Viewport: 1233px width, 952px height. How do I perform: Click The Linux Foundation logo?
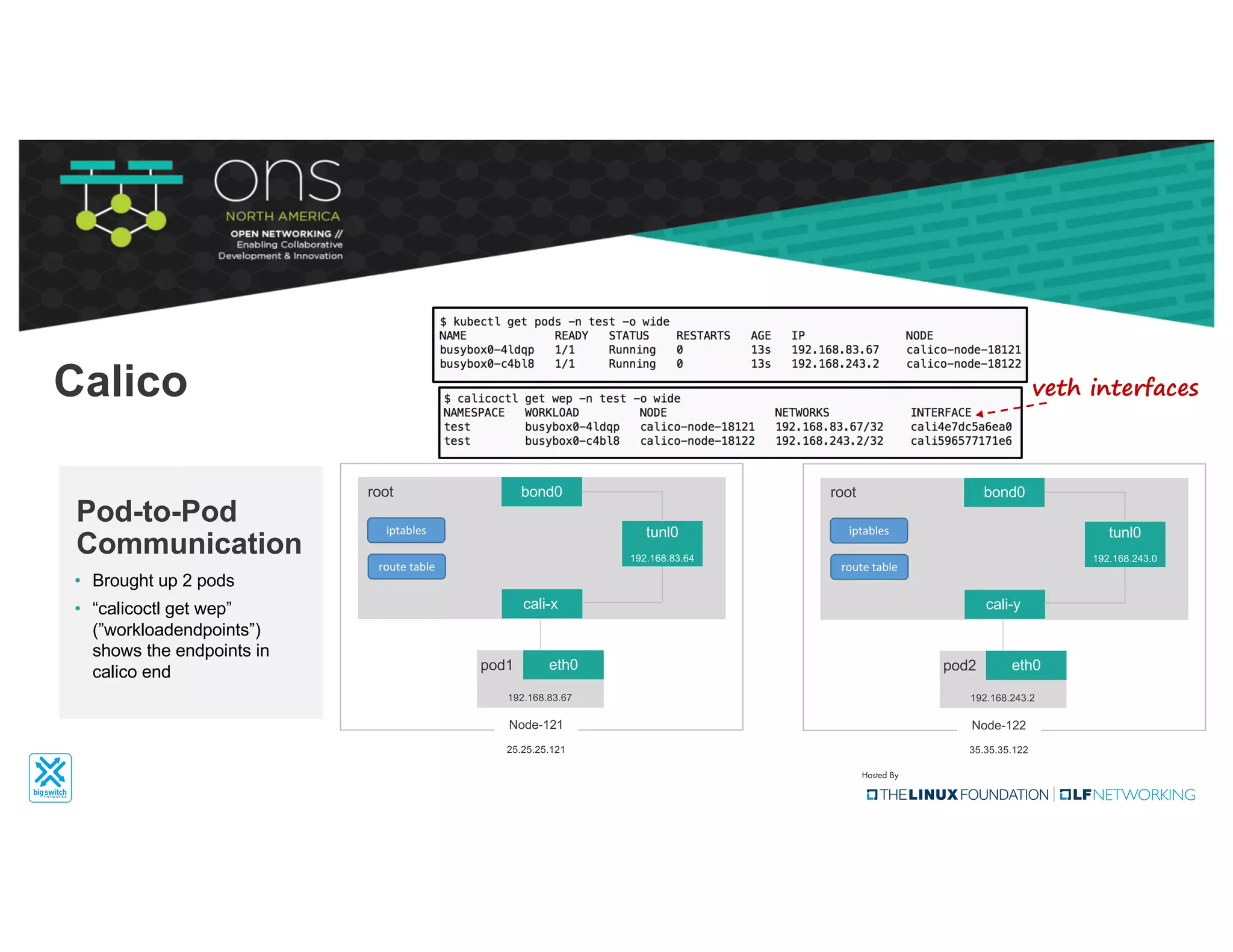point(957,794)
